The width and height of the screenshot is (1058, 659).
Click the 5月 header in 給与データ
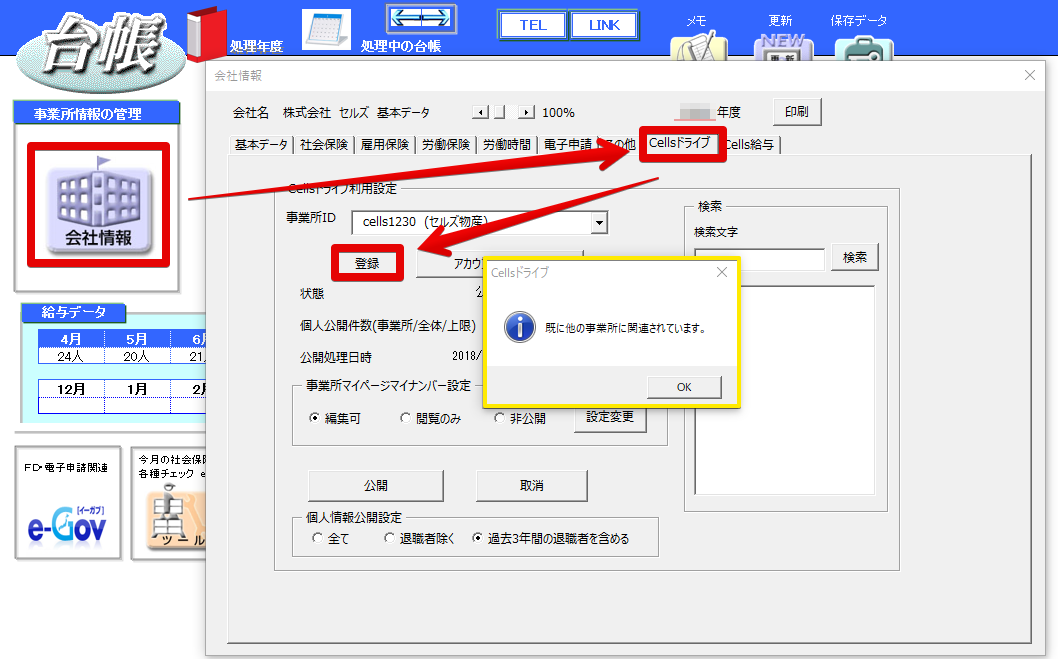tap(137, 339)
